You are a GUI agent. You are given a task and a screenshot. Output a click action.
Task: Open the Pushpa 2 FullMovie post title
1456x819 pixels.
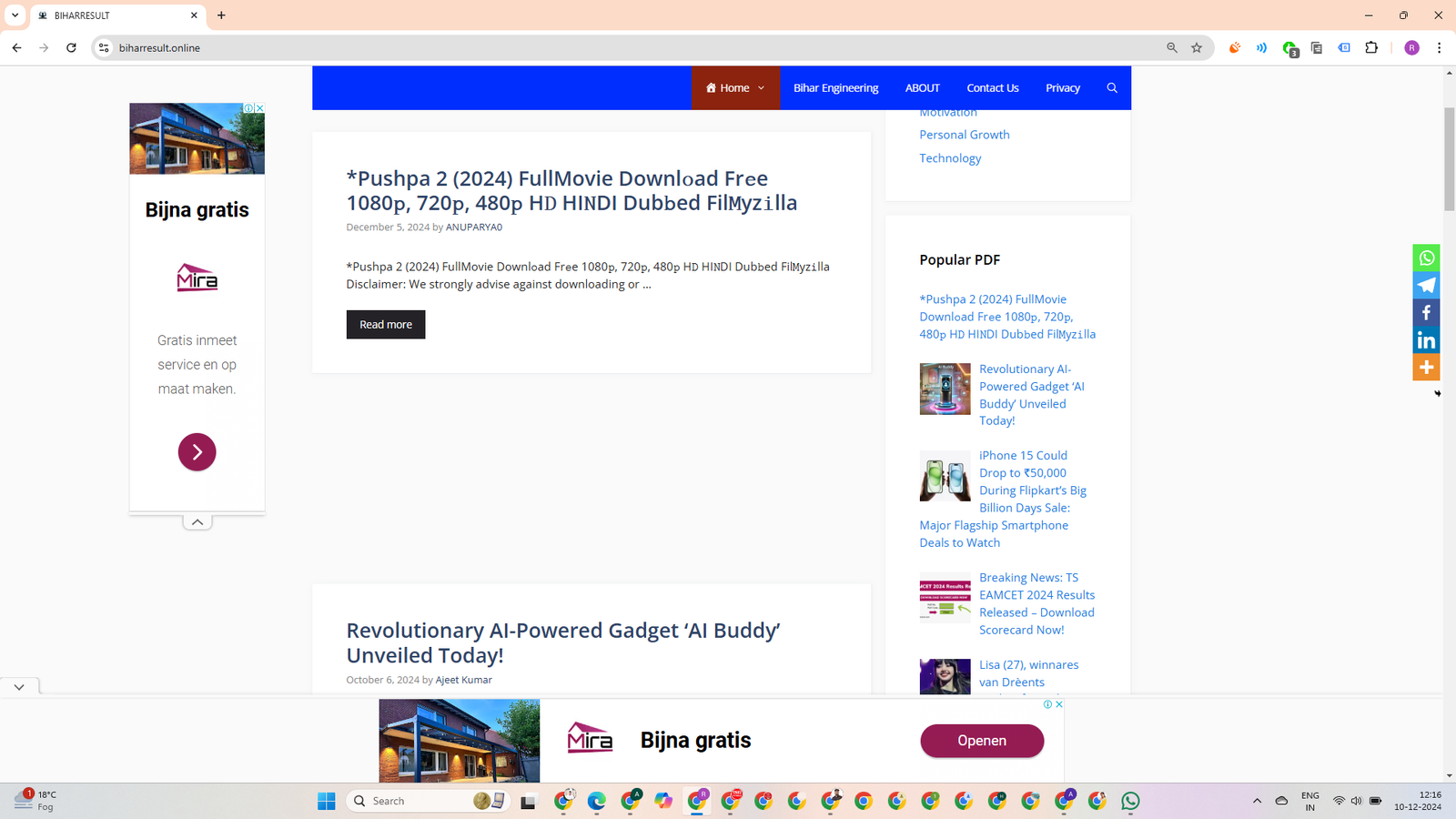(x=571, y=190)
